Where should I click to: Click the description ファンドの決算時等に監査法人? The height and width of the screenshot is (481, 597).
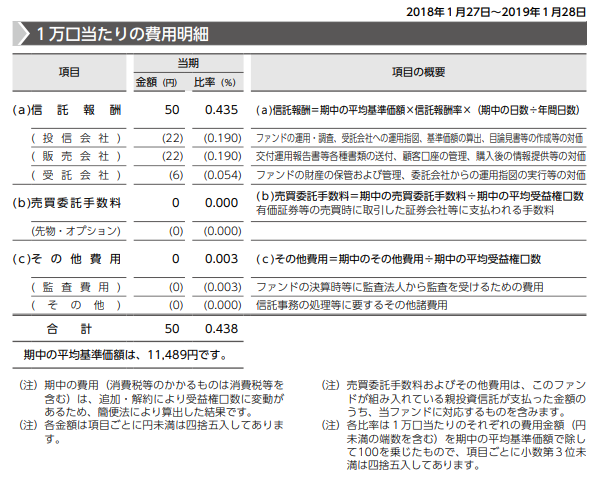[399, 287]
